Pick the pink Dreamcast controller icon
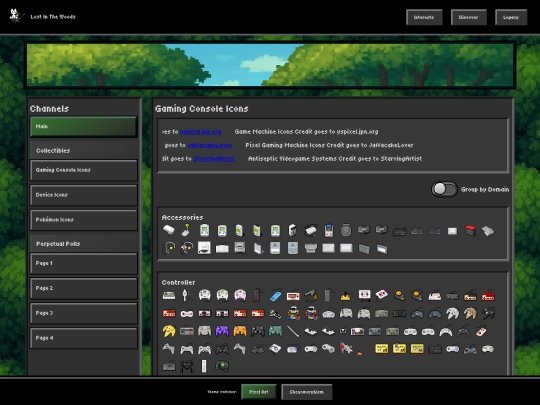 [x=240, y=295]
